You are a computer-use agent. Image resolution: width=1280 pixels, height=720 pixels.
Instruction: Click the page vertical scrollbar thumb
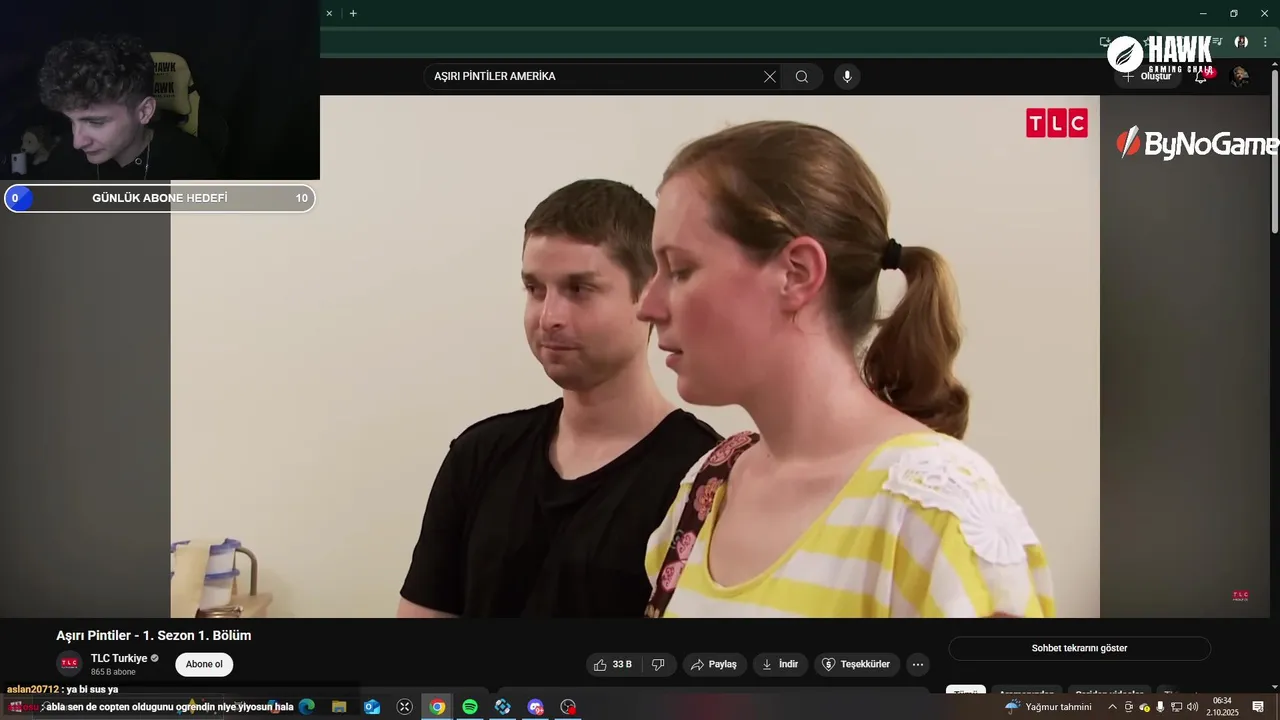click(1274, 150)
